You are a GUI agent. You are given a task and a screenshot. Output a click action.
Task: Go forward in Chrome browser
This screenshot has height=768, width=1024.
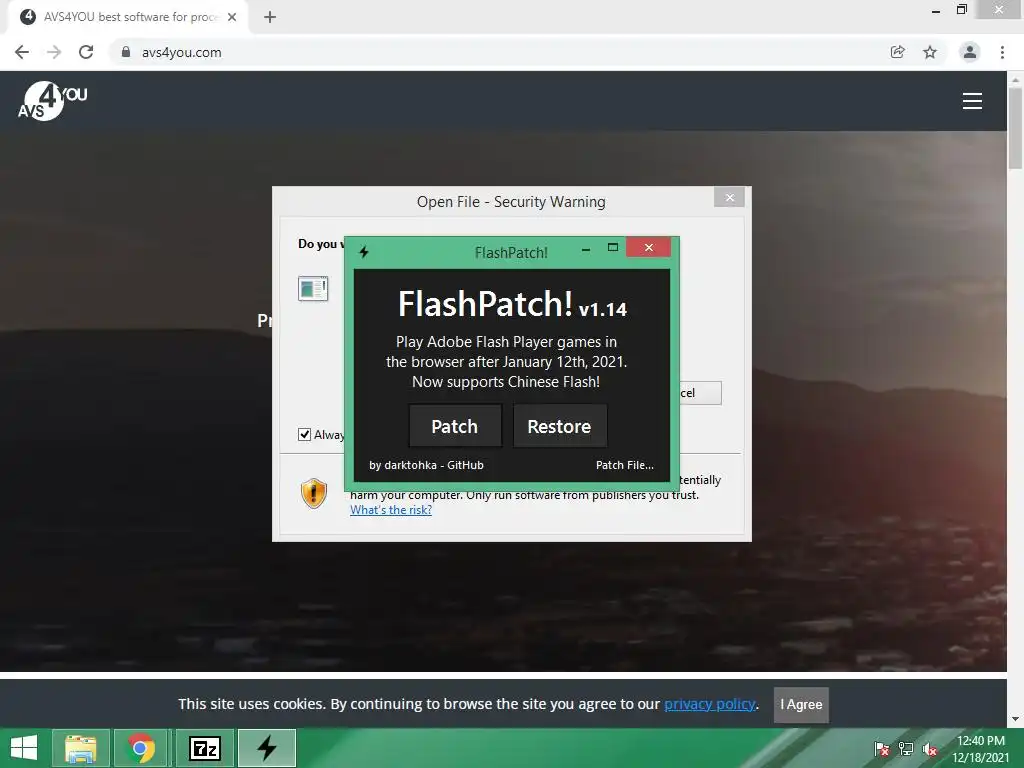pyautogui.click(x=54, y=52)
